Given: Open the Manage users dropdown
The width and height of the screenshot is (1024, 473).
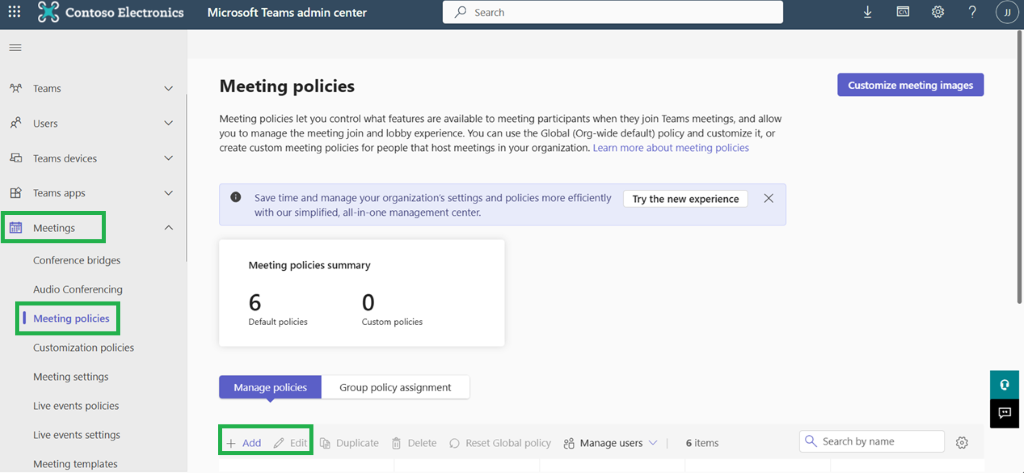Looking at the screenshot, I should click(610, 442).
